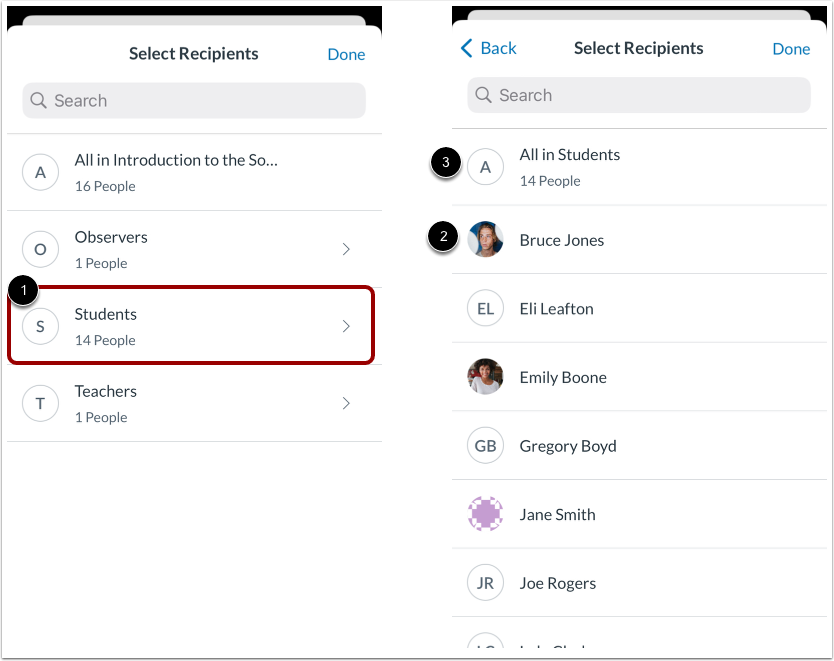Go Back to the previous recipients list
Viewport: 834px width, 661px height.
[487, 48]
